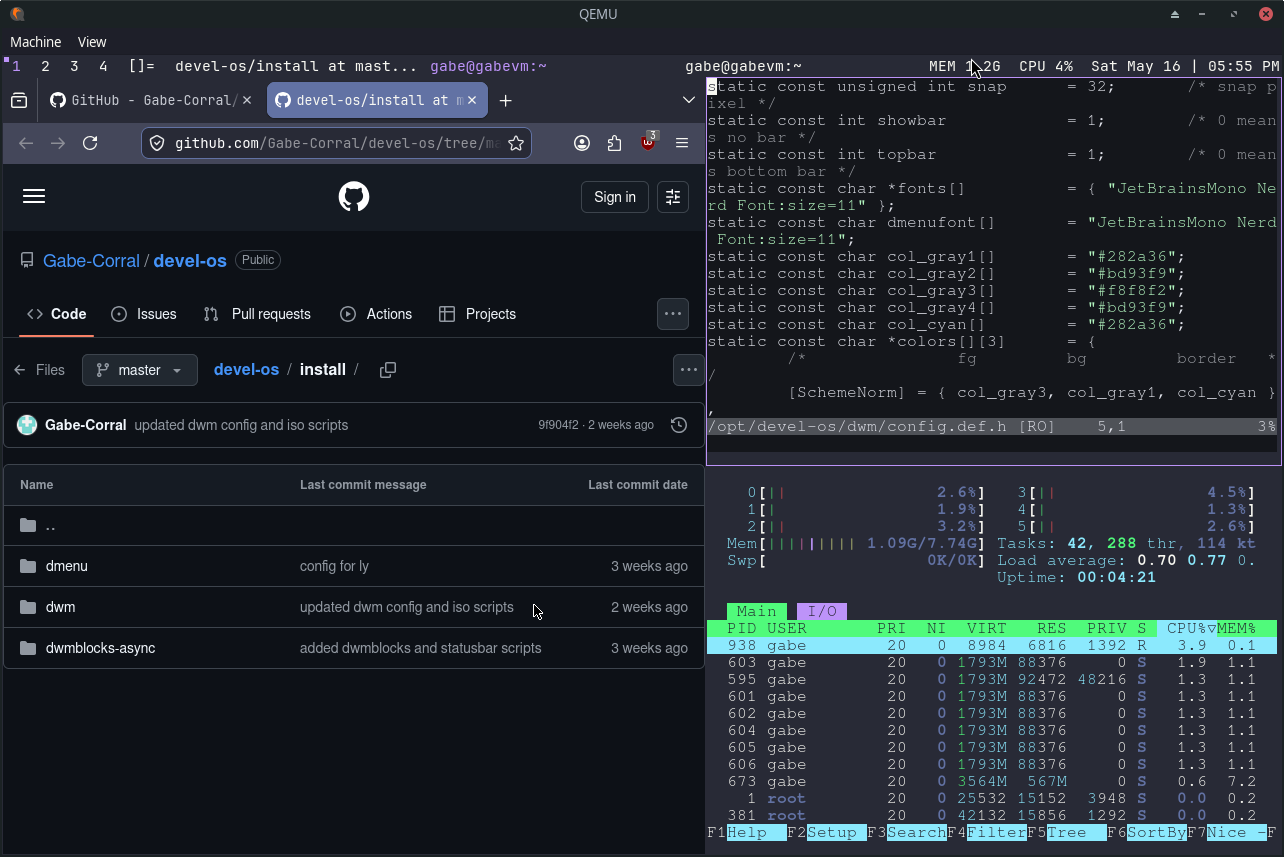Click Gabe-Corral's avatar in the commit row
This screenshot has height=857, width=1284.
(x=27, y=425)
